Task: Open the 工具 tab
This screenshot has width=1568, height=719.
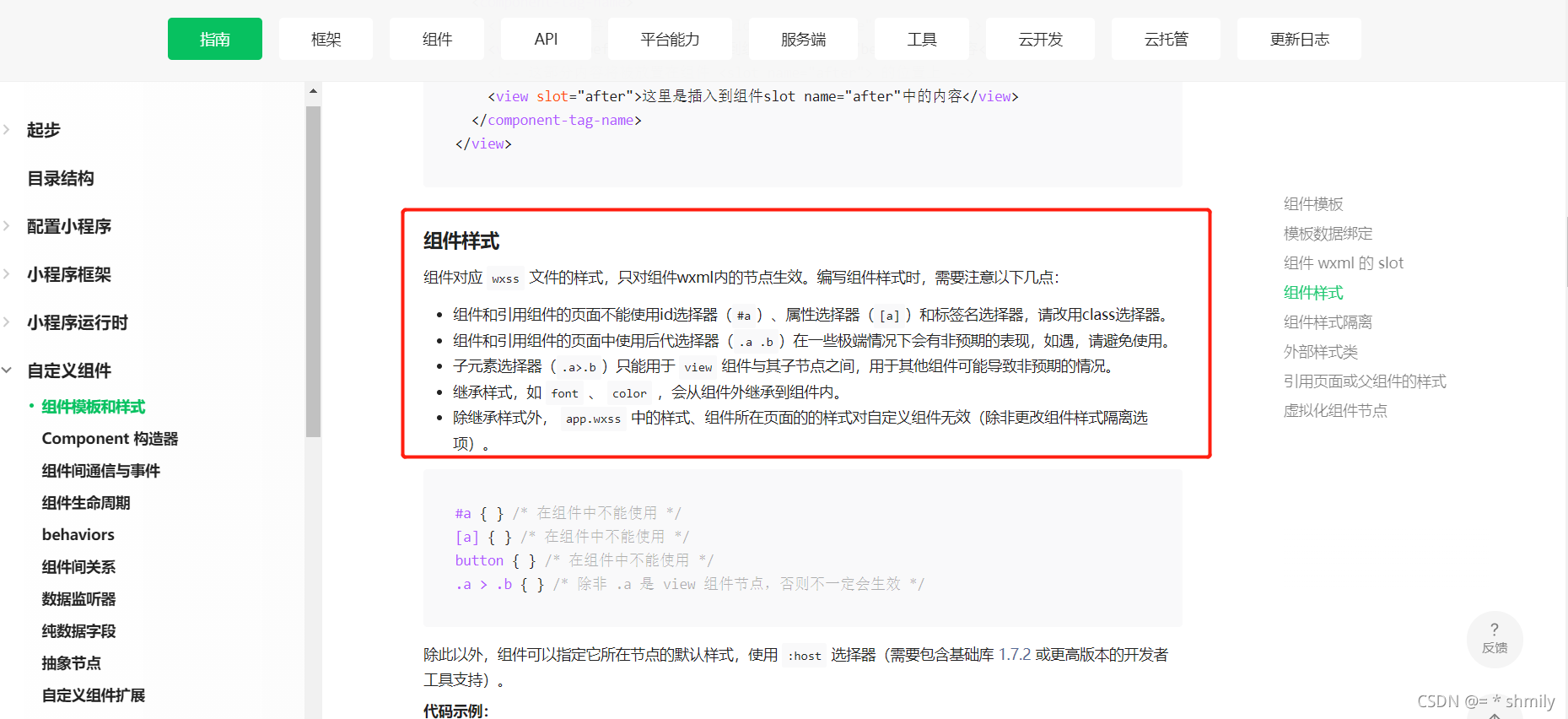Action: coord(922,39)
